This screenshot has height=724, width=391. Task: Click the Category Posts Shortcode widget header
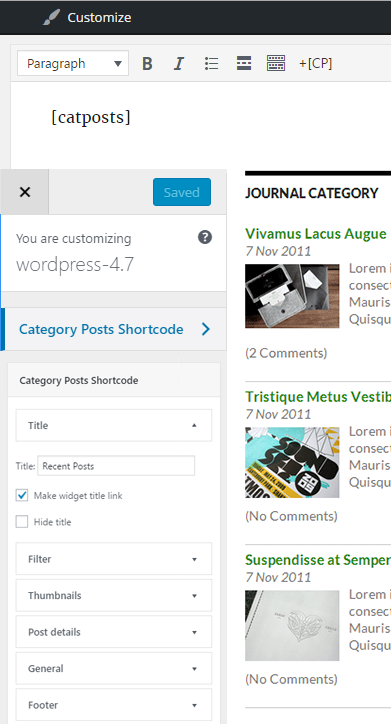click(x=114, y=380)
